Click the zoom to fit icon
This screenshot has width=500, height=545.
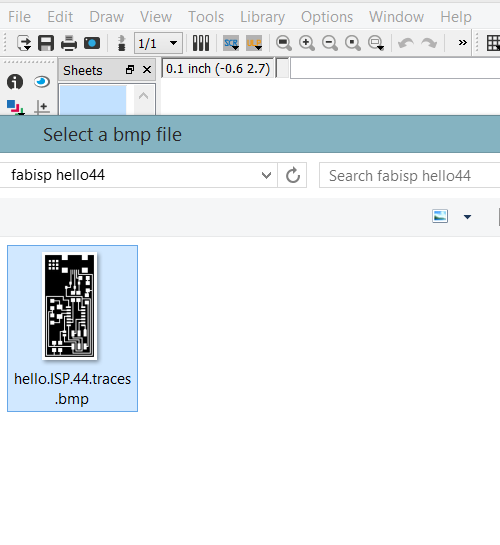(x=284, y=43)
